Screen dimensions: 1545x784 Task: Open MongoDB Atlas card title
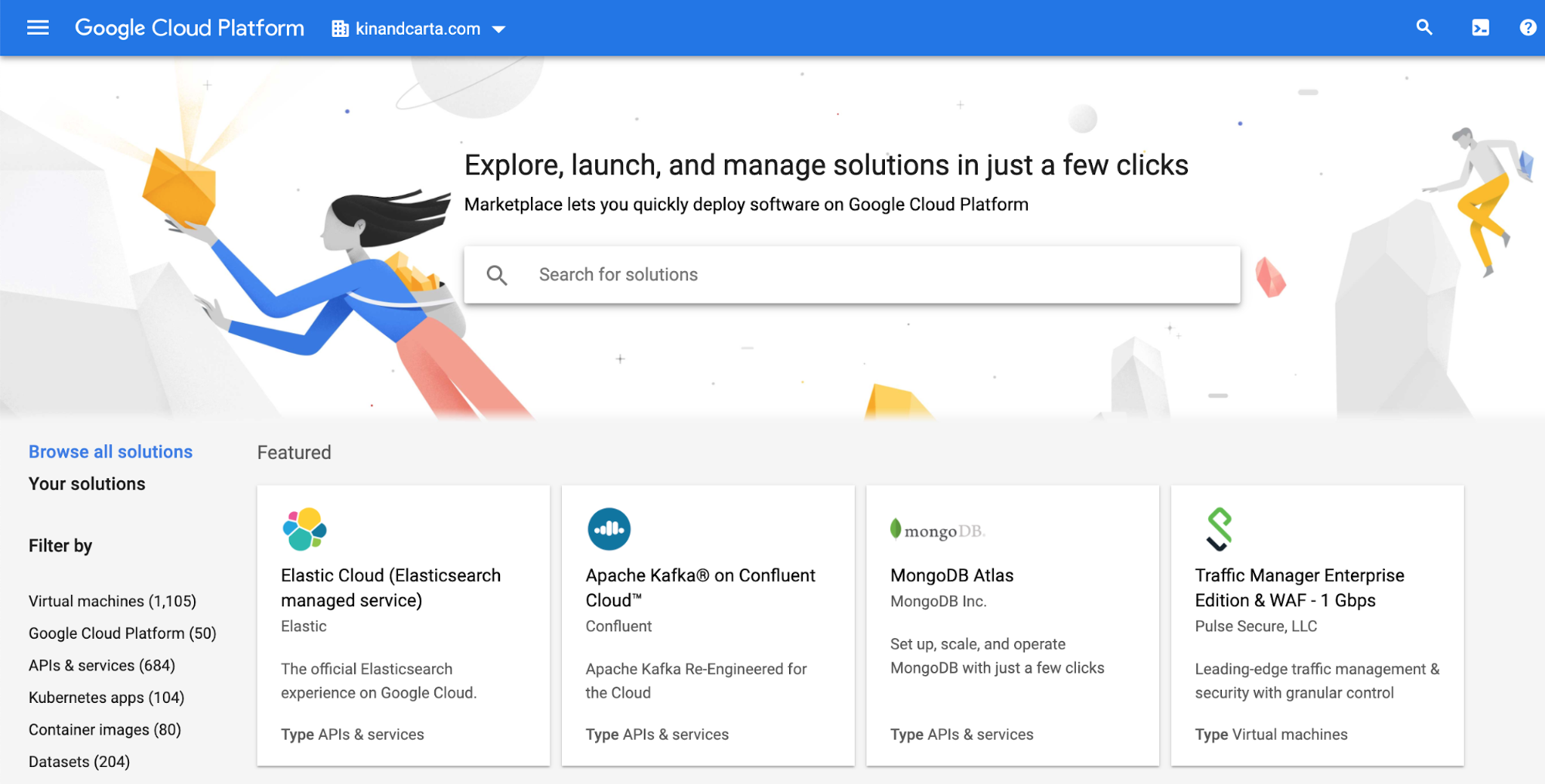[x=951, y=575]
